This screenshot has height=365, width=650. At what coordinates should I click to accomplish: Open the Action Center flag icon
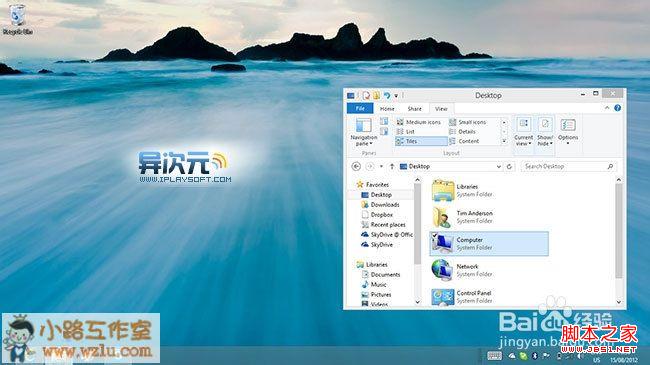click(546, 356)
